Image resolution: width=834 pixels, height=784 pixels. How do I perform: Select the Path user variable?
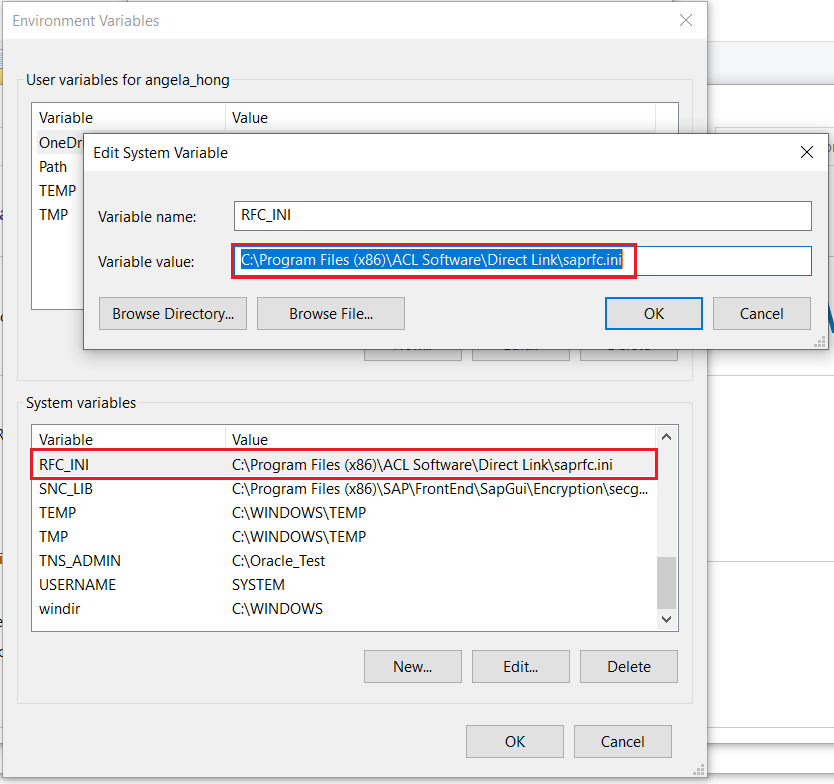click(x=53, y=166)
